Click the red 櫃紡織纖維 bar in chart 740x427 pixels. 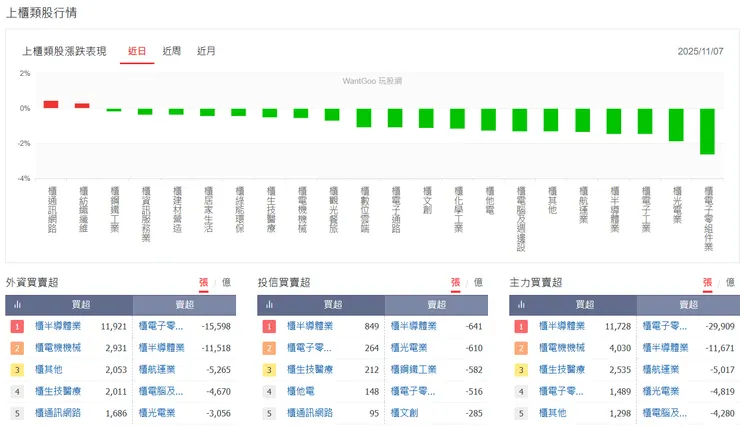pos(82,106)
